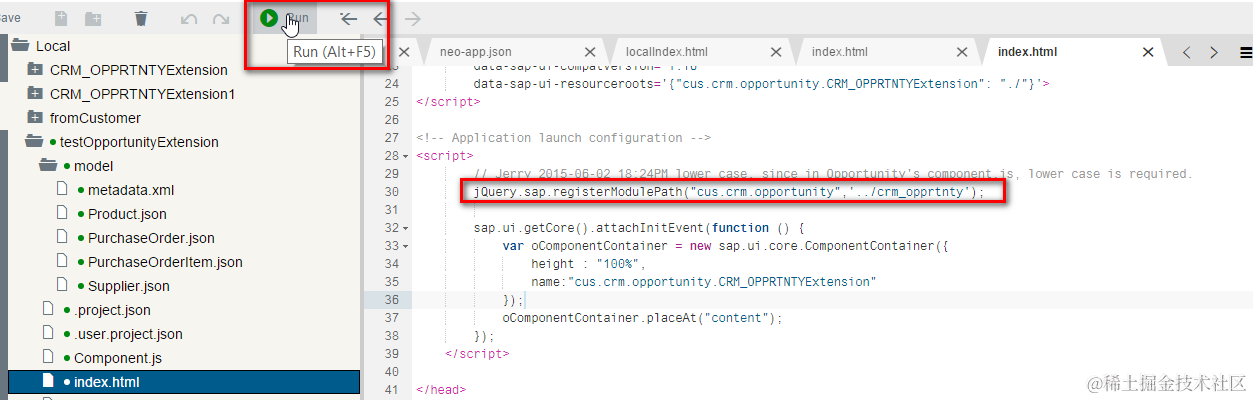Click the Run button with the green play icon
This screenshot has width=1253, height=400.
click(x=284, y=18)
